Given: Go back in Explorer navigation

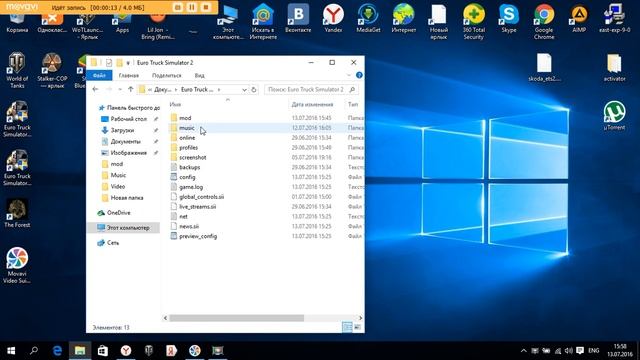Looking at the screenshot, I should [x=95, y=89].
